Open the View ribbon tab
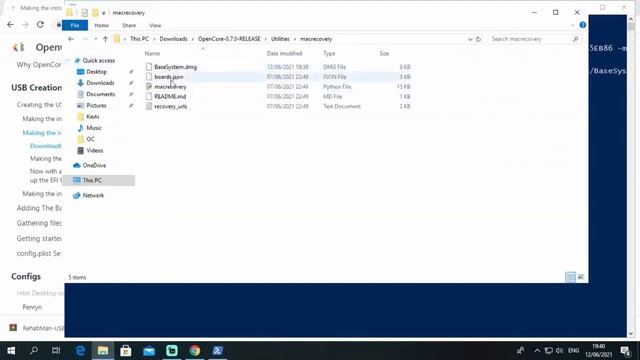 [155, 25]
